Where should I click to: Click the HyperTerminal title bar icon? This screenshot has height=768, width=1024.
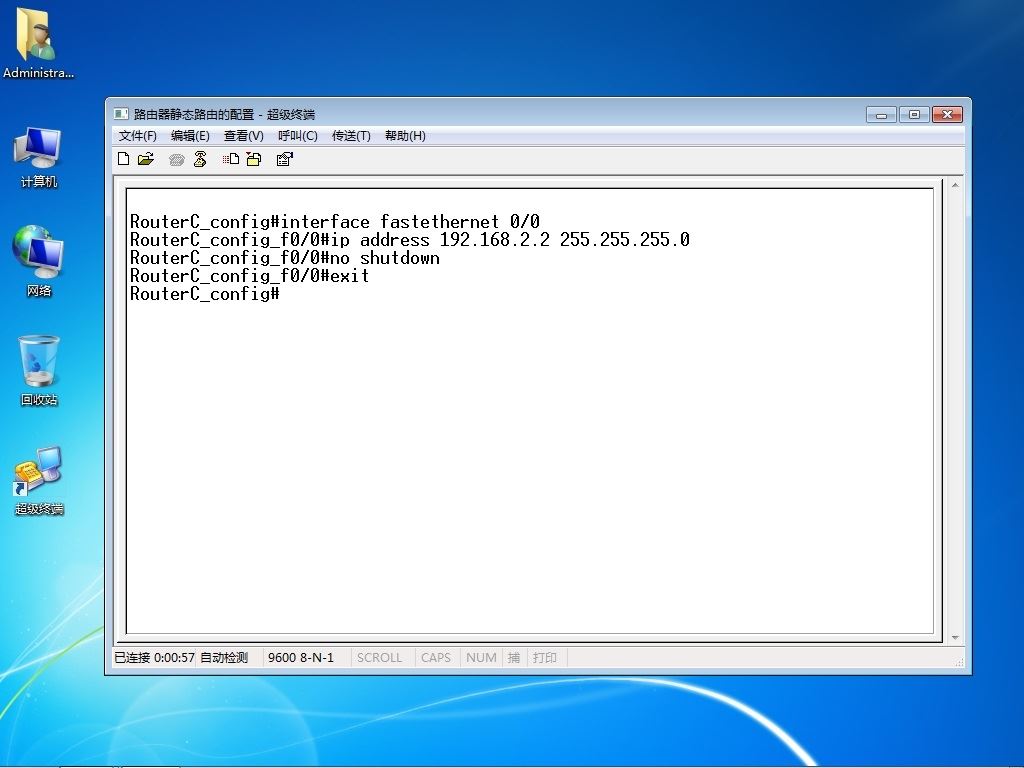[121, 114]
